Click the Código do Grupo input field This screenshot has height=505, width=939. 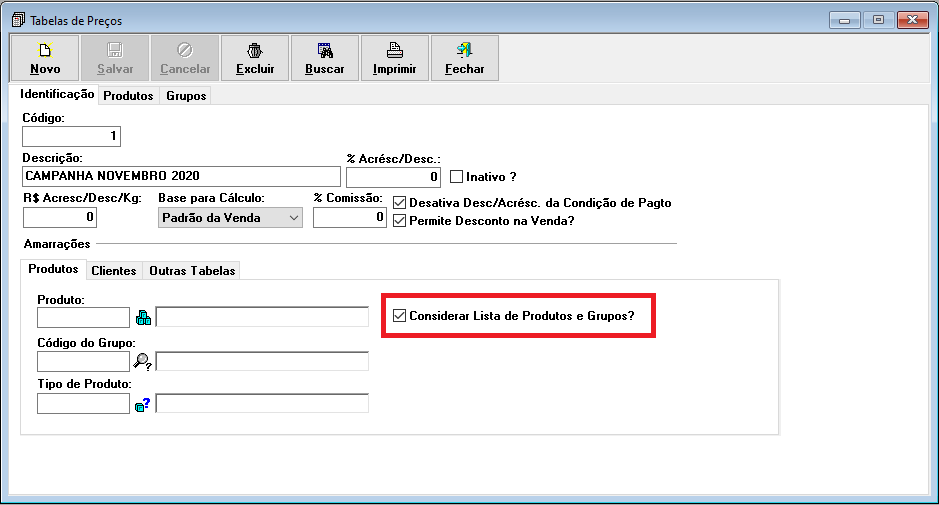(x=83, y=361)
